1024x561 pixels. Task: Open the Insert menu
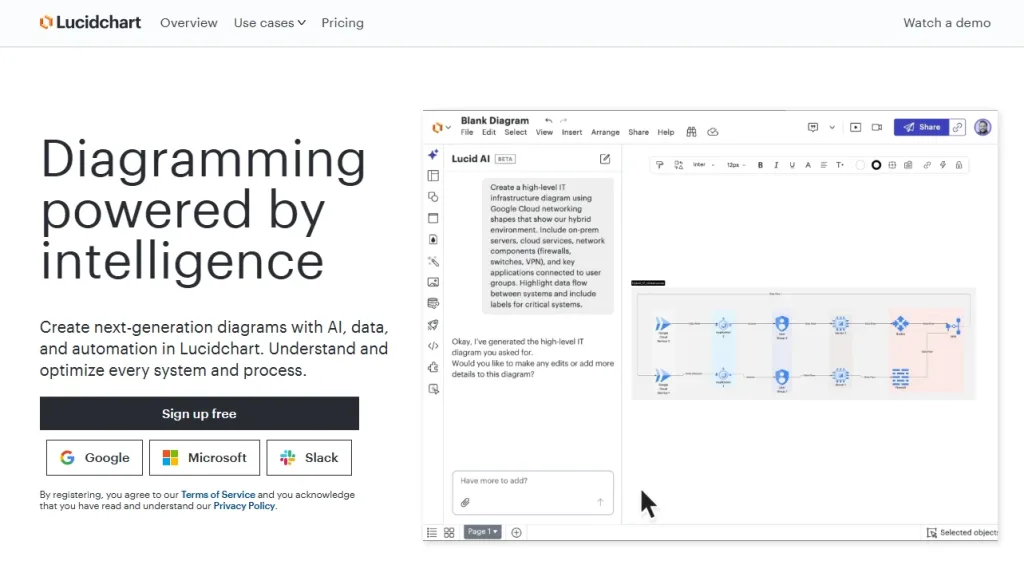pyautogui.click(x=571, y=132)
